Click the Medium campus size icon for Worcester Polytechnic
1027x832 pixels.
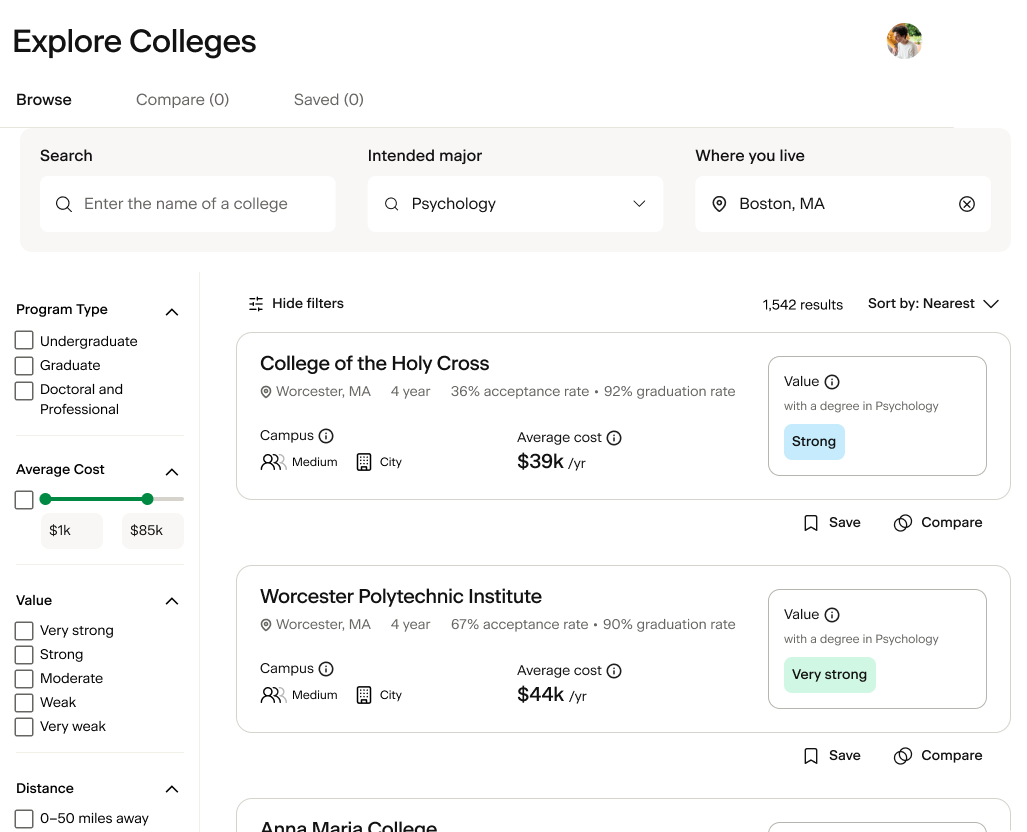tap(273, 696)
